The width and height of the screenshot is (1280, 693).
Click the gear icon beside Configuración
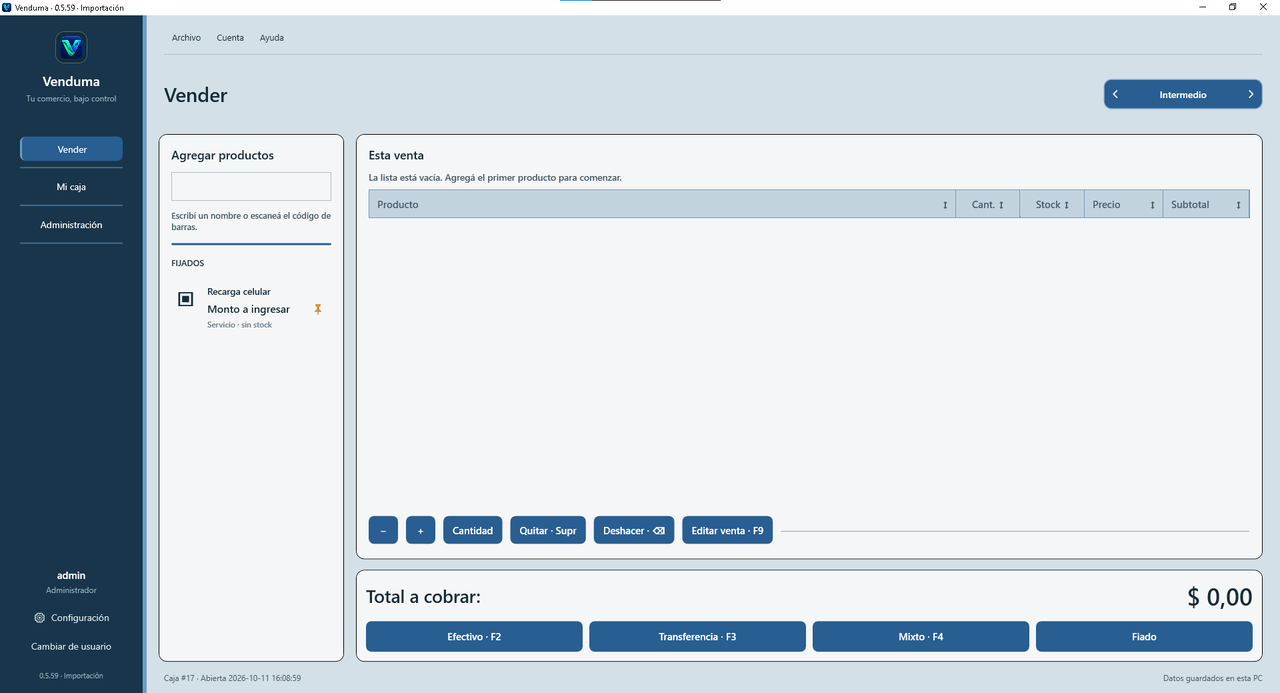39,618
